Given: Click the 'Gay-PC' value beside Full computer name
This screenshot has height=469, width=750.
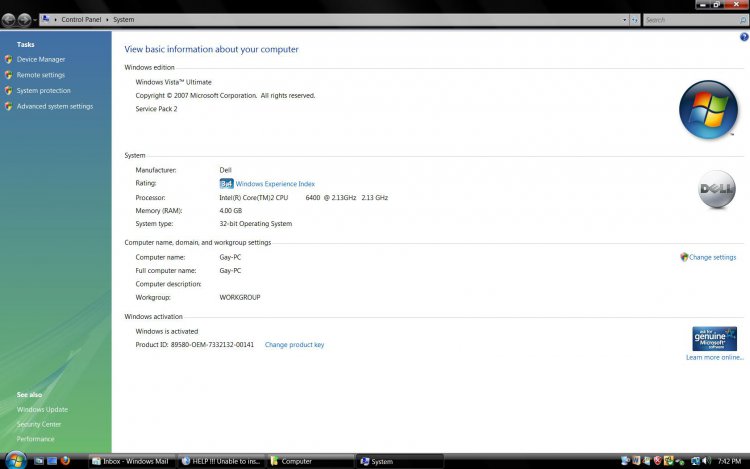Looking at the screenshot, I should tap(230, 271).
